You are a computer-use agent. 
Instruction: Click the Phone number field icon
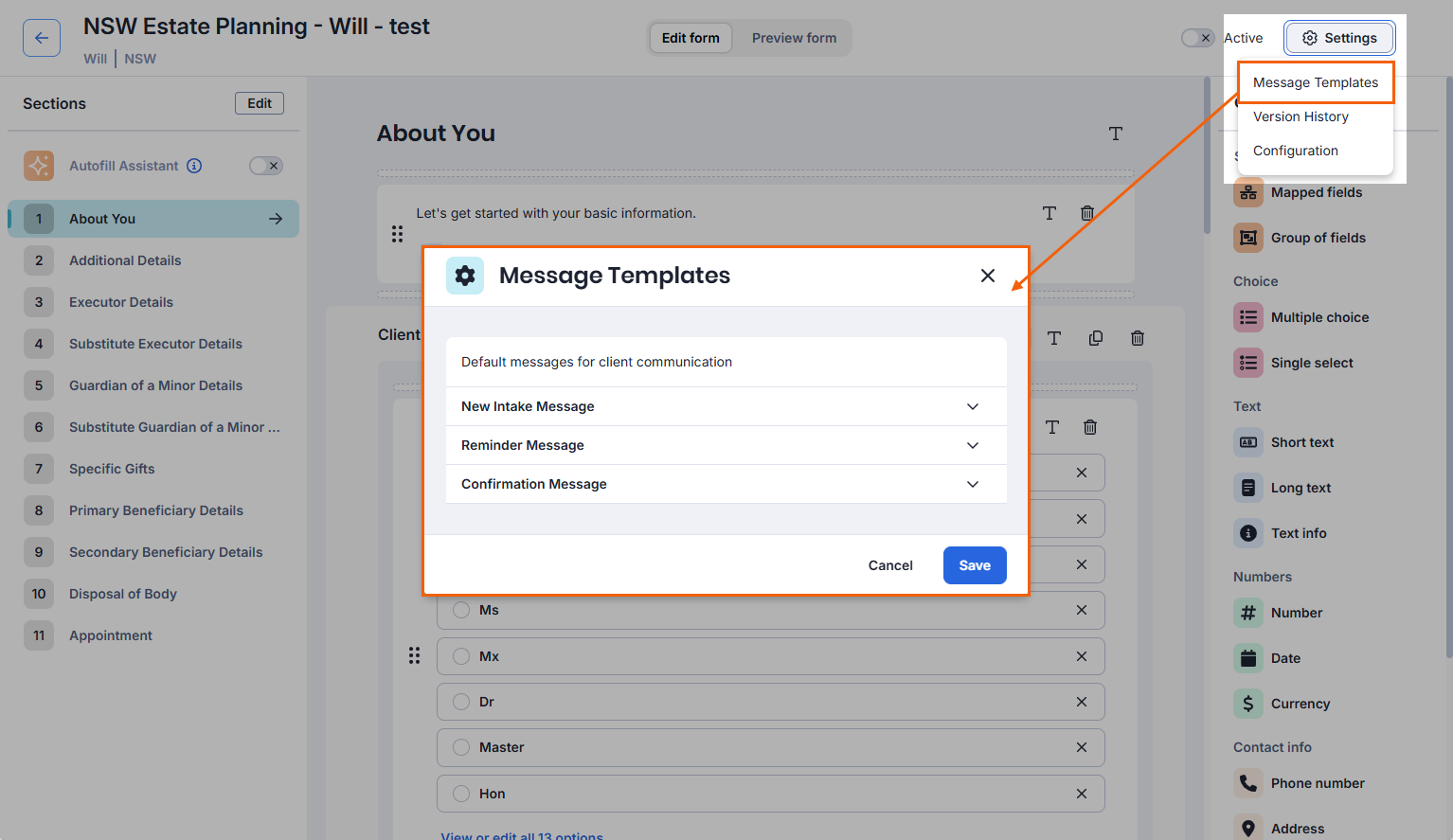tap(1248, 783)
